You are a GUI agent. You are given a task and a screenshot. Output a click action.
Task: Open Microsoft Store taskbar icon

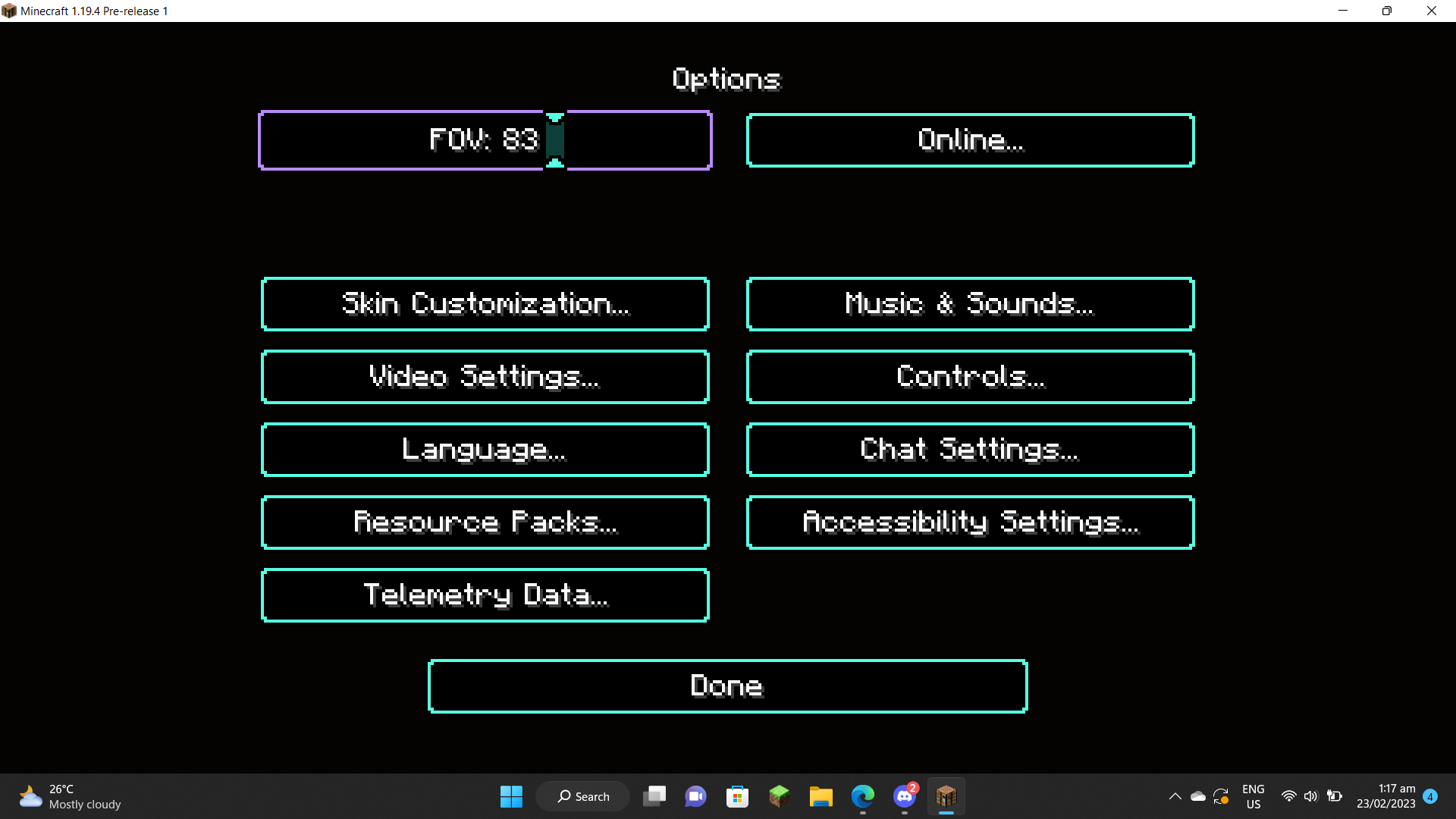tap(737, 796)
